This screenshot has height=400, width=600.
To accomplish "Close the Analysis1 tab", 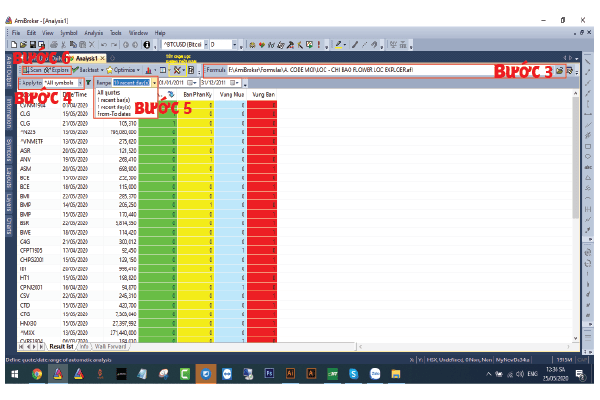I will point(103,58).
